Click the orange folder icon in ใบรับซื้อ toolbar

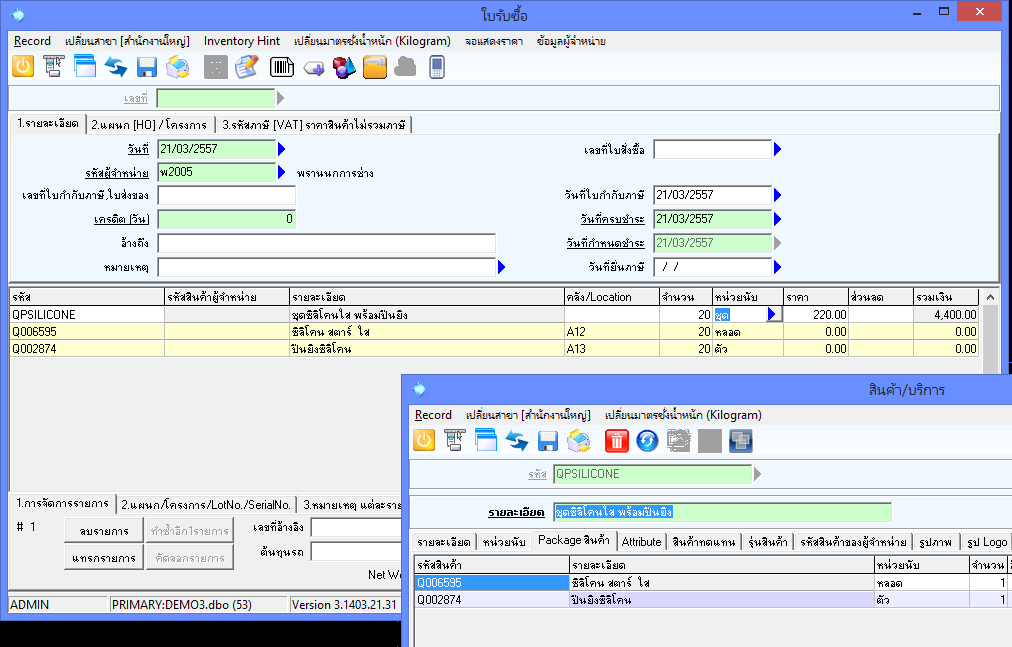point(374,67)
